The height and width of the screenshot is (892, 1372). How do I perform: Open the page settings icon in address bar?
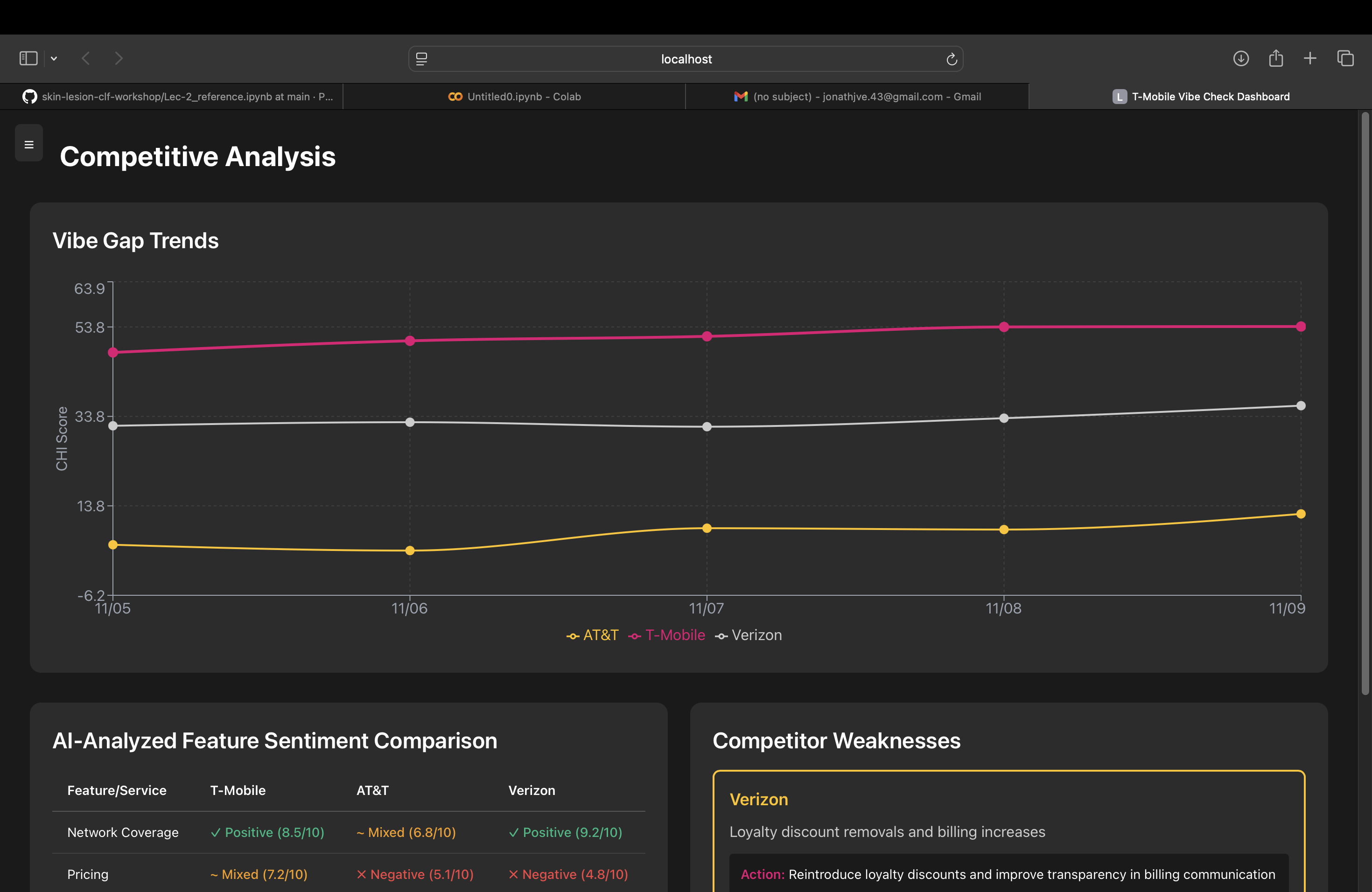(421, 59)
